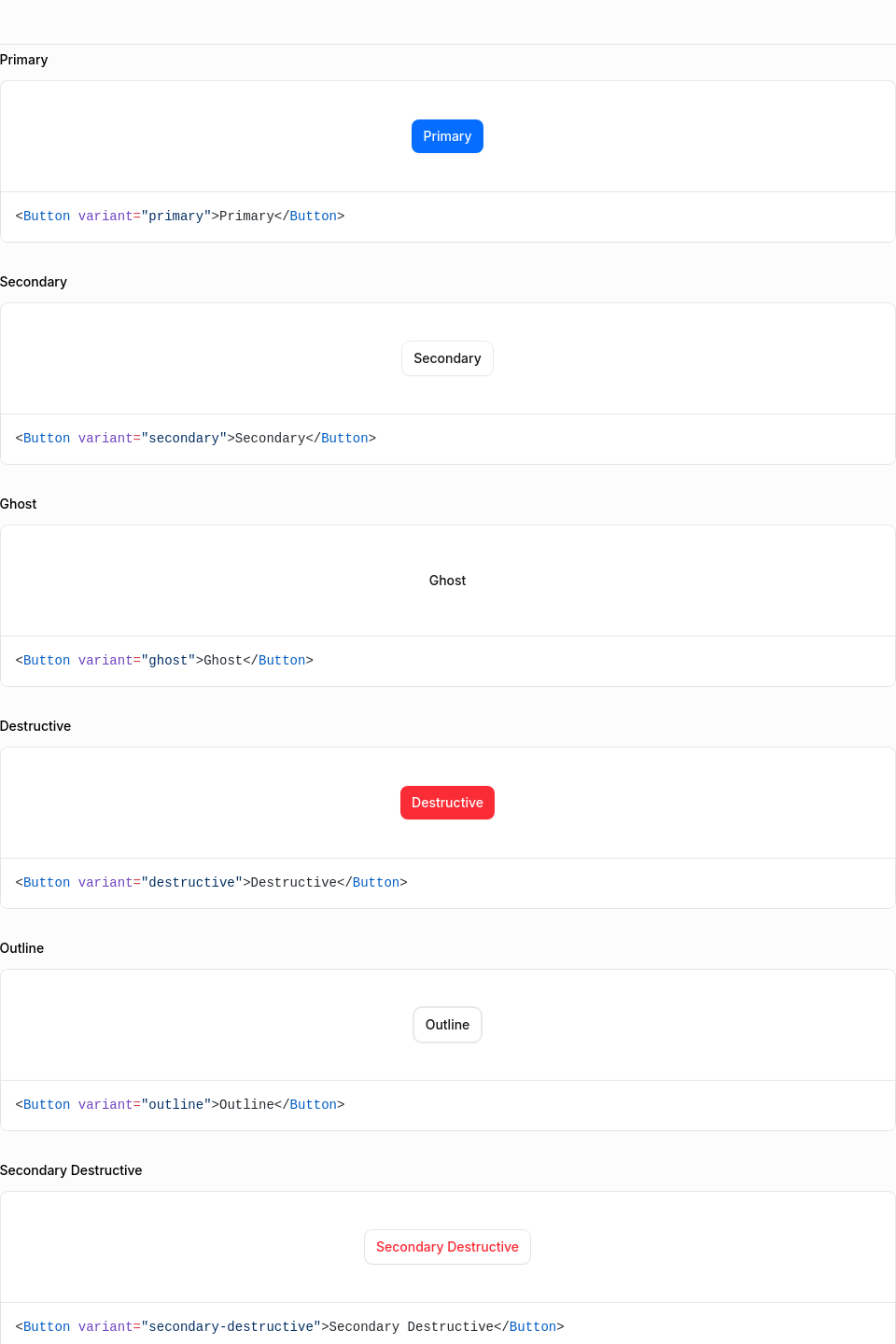This screenshot has width=896, height=1344.
Task: Click the variant="destructive" code line
Action: point(212,883)
